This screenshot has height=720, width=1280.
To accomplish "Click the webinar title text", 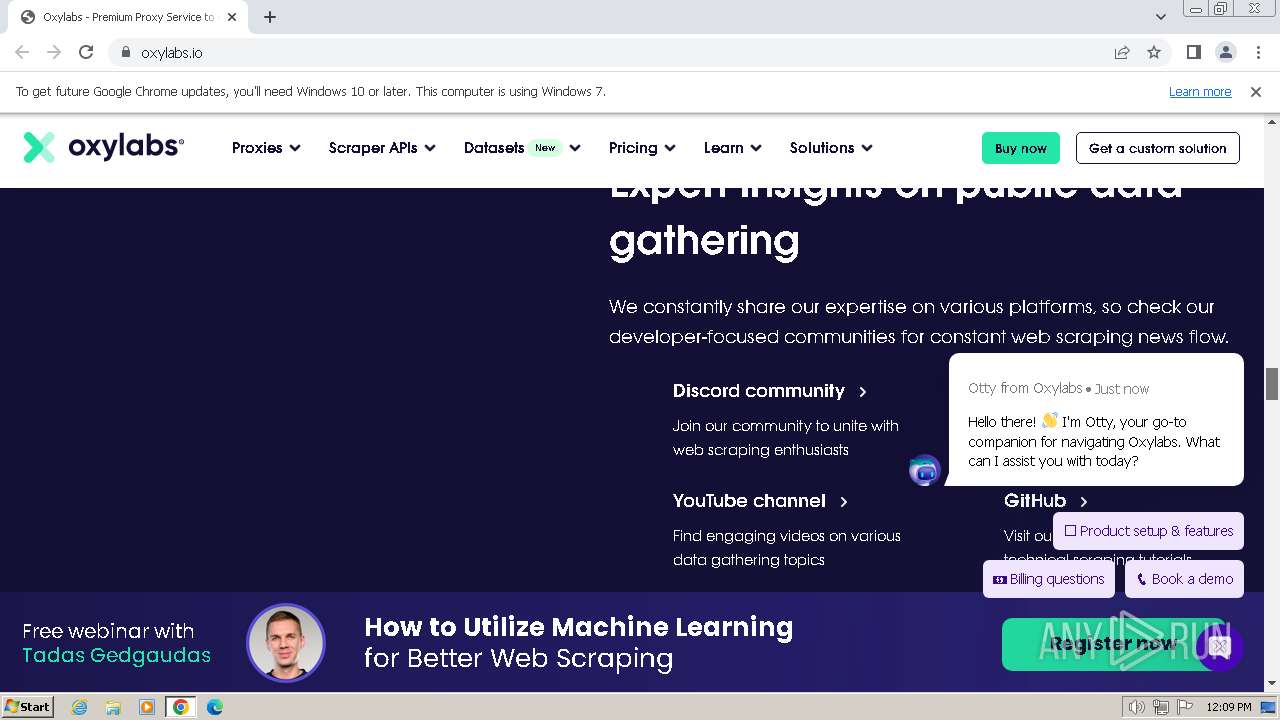I will pyautogui.click(x=578, y=642).
